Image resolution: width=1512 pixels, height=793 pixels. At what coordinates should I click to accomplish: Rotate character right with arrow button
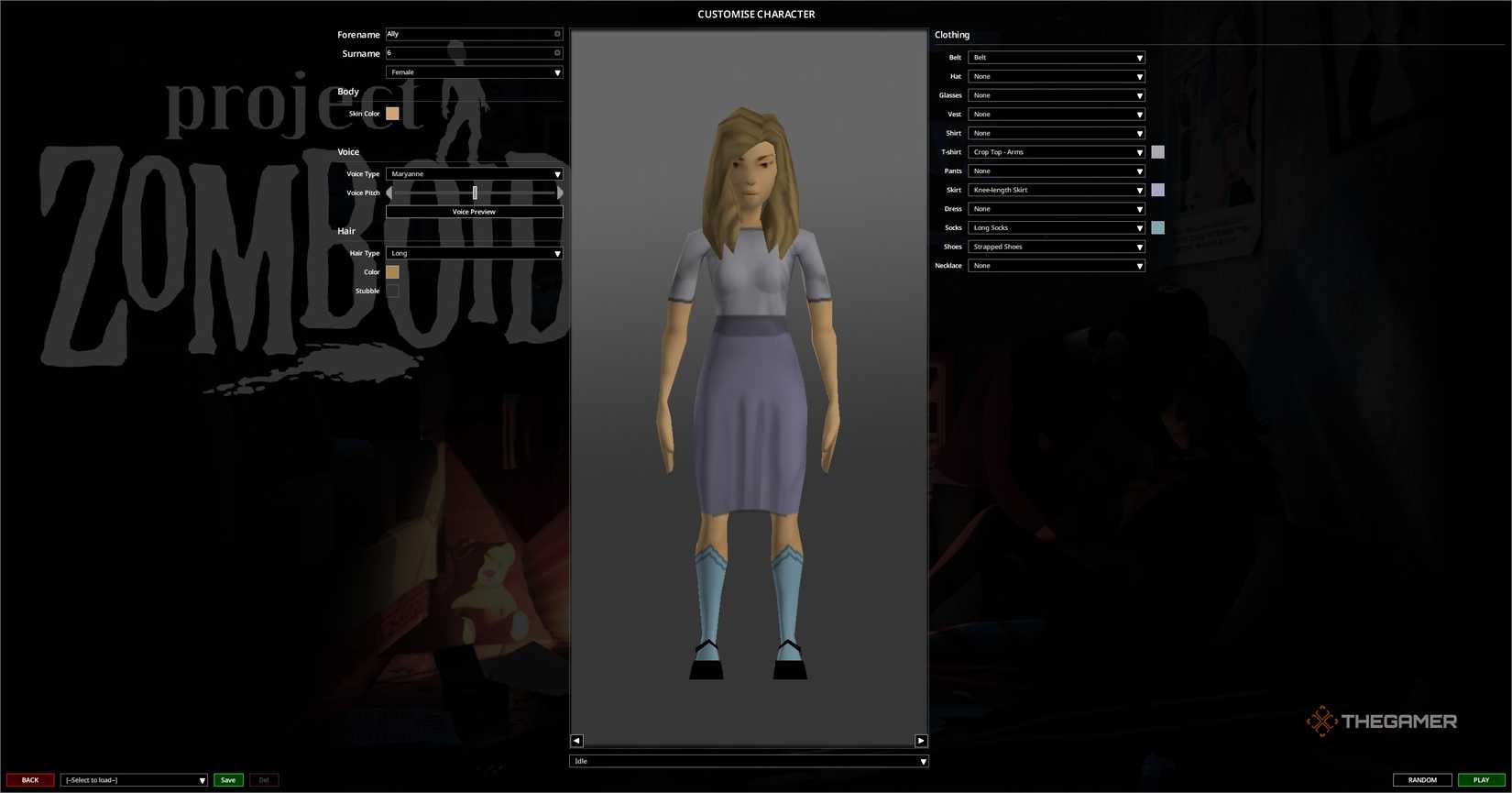click(x=921, y=741)
